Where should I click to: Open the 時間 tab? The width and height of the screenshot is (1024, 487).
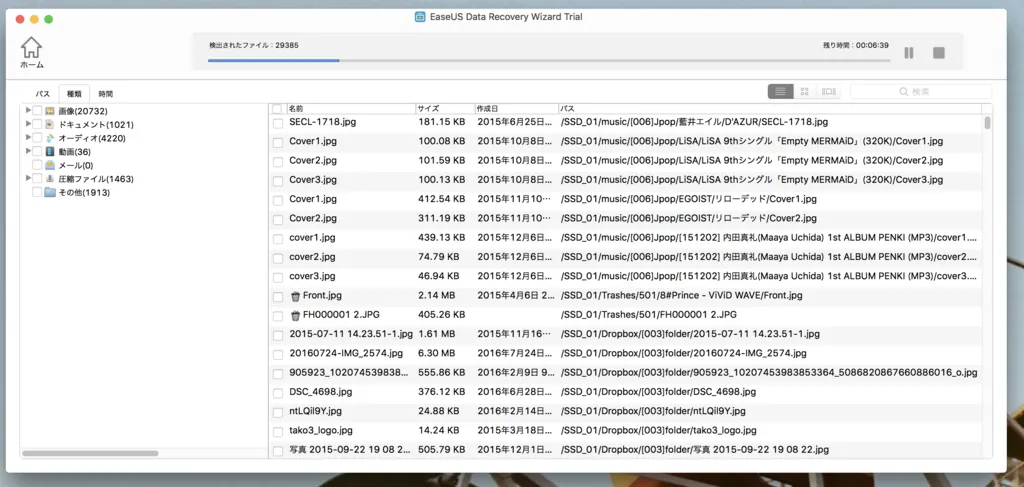click(x=105, y=94)
